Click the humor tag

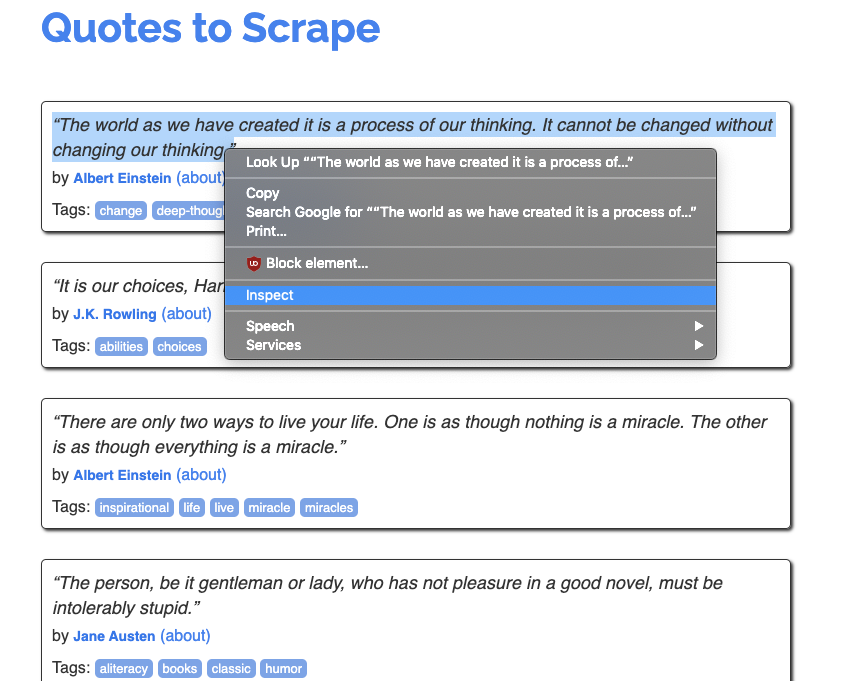[x=283, y=669]
